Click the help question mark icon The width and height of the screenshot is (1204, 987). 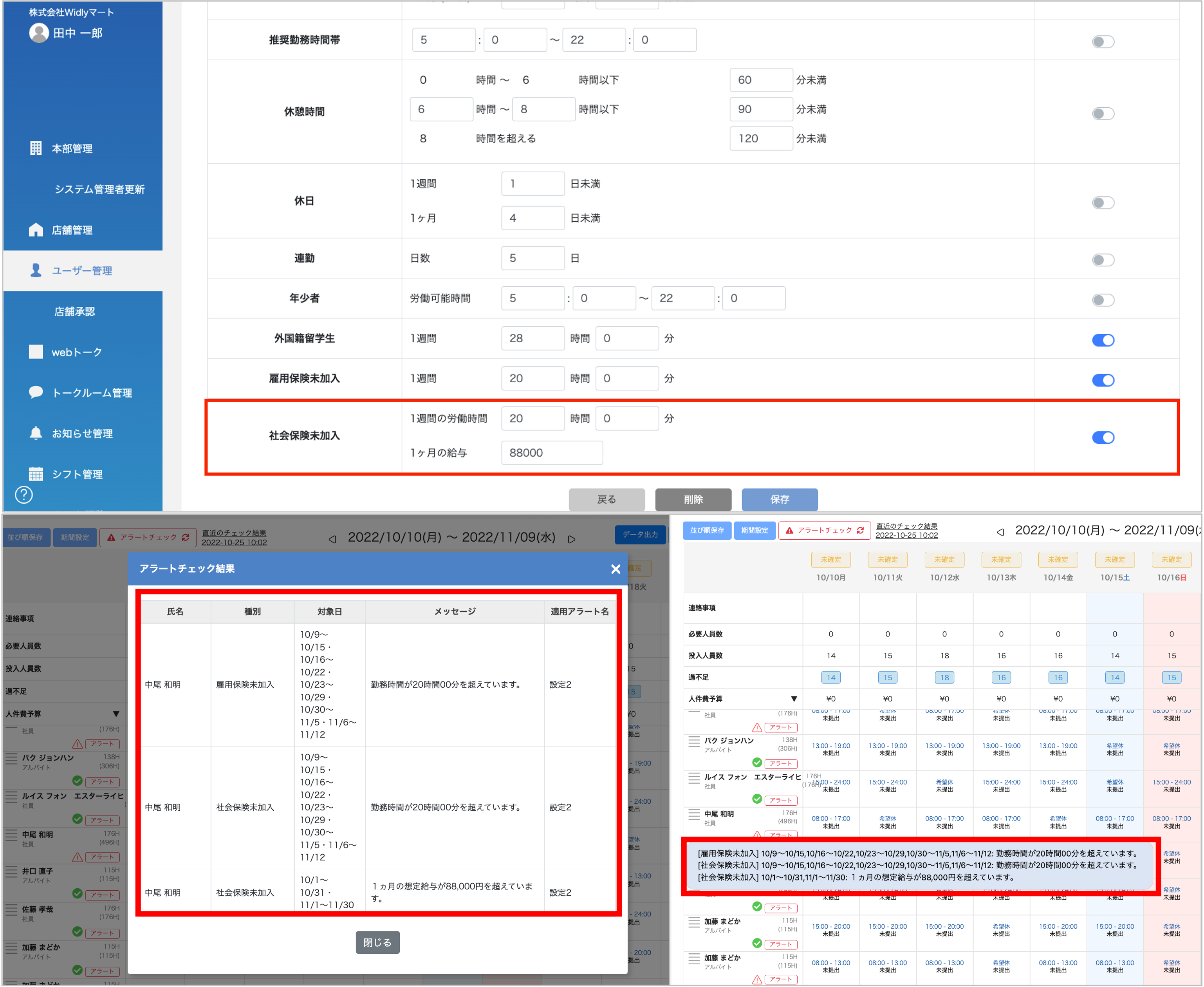[x=24, y=495]
